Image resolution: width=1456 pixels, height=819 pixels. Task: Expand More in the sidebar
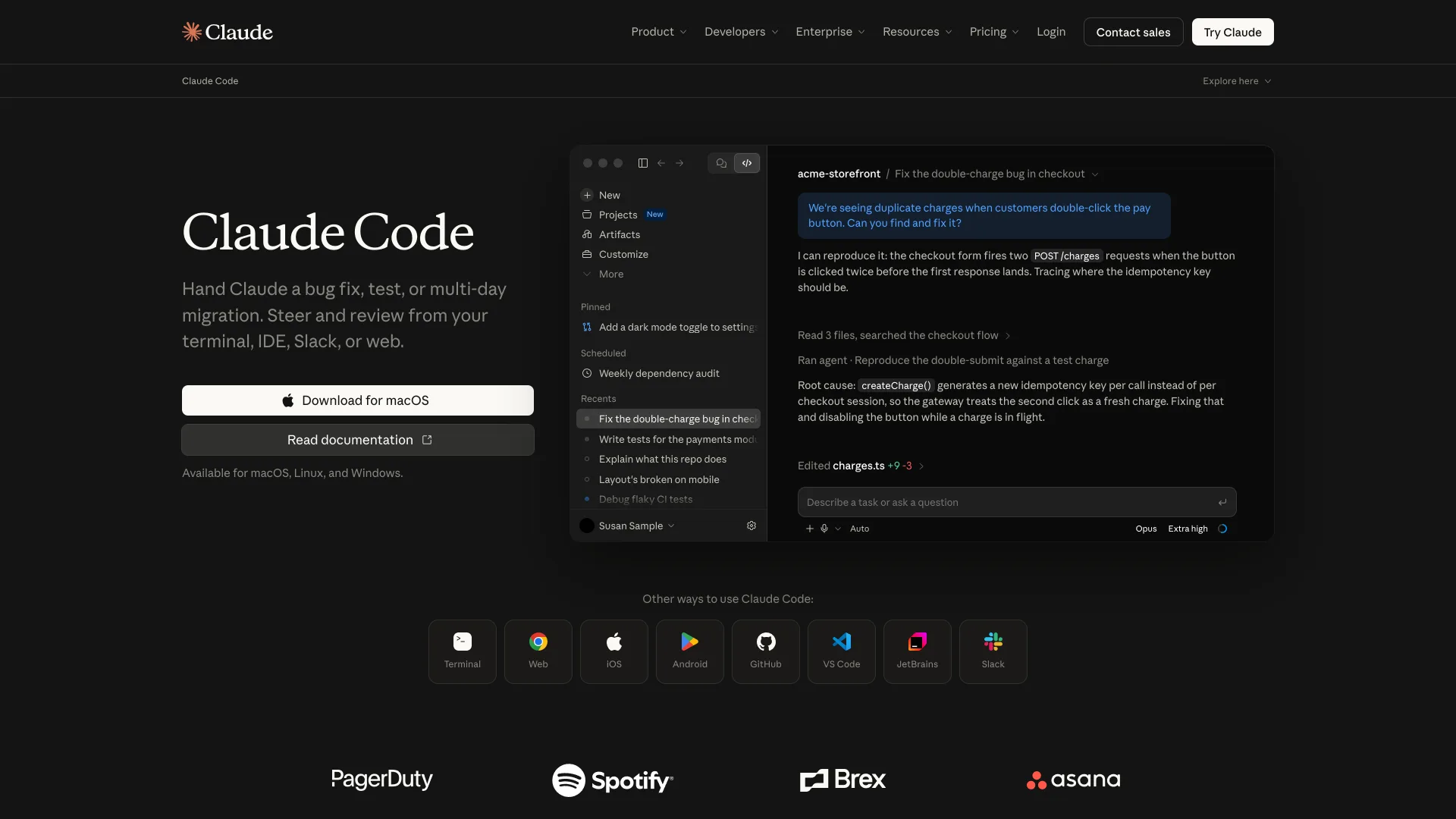603,274
